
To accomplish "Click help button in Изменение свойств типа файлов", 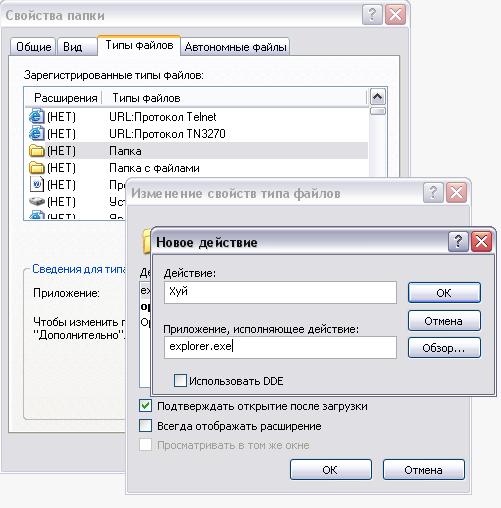I will tap(433, 192).
